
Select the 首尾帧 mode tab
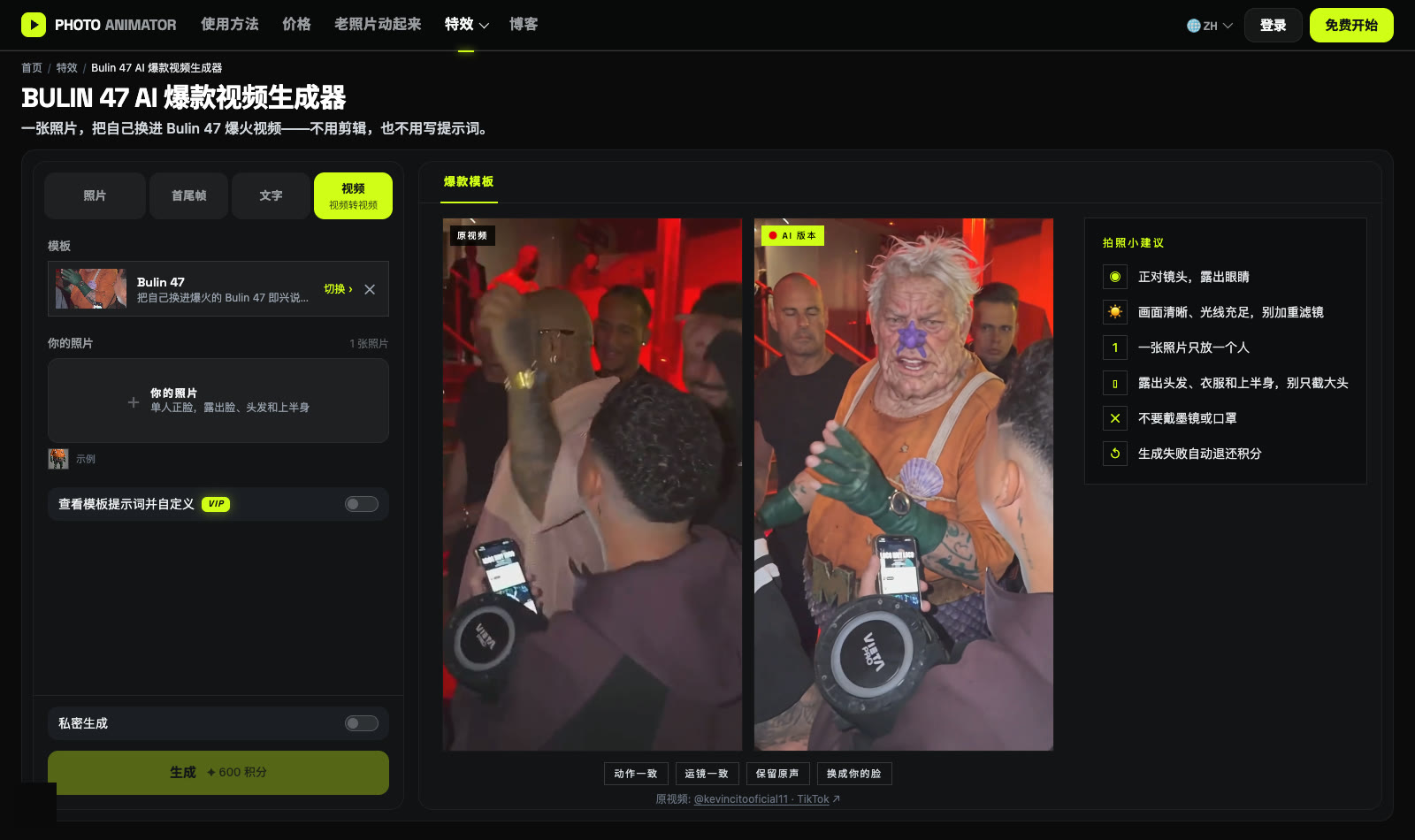click(188, 195)
